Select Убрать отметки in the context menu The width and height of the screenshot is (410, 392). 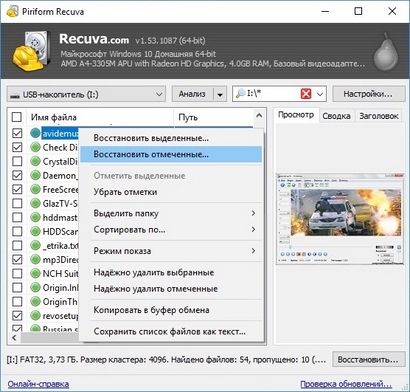click(171, 192)
